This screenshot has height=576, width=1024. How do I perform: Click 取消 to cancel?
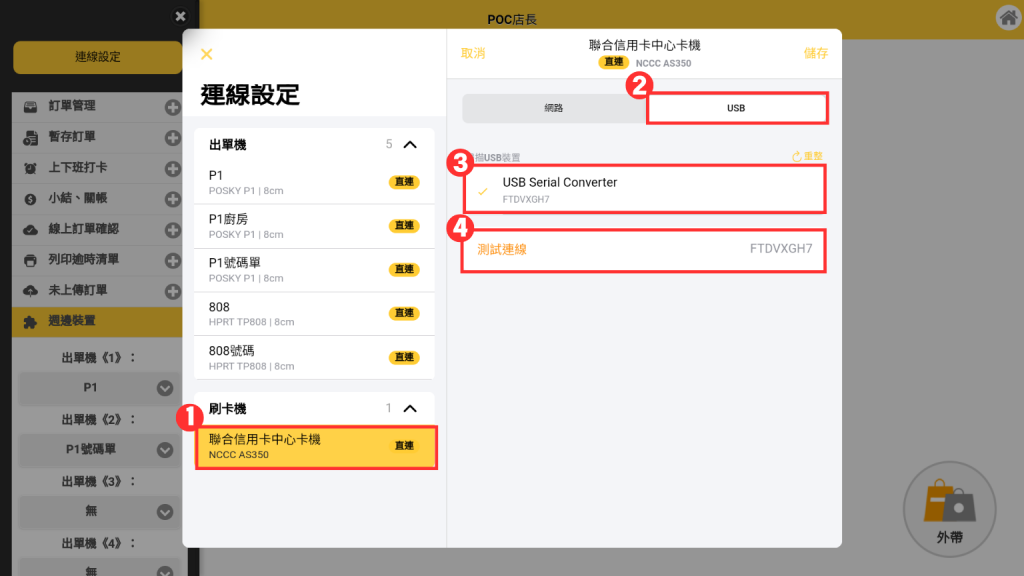(x=473, y=54)
